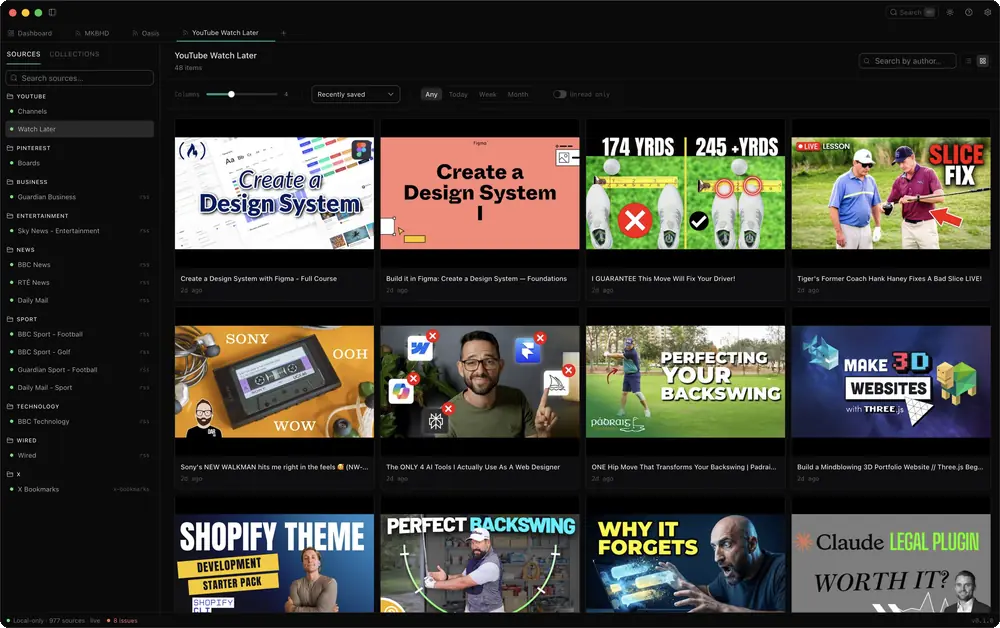Select Channels source in sidebar
The image size is (1000, 628).
pyautogui.click(x=80, y=112)
